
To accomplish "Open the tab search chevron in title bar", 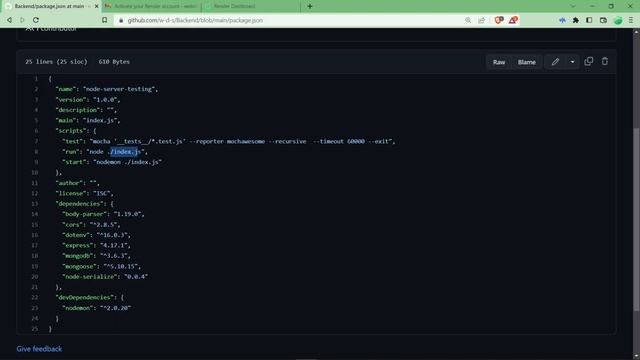I will [x=573, y=6].
